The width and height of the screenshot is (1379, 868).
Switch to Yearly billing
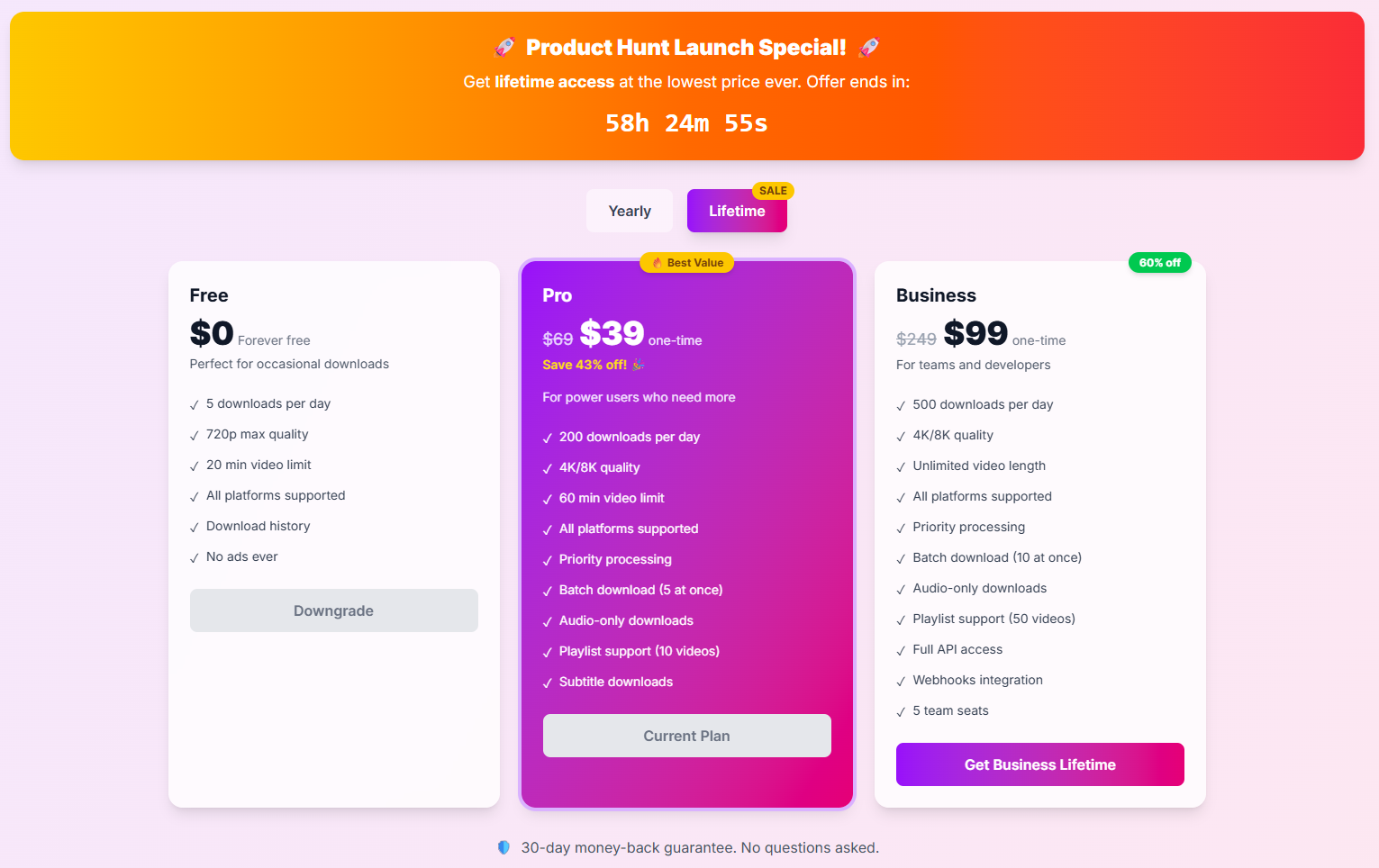click(x=629, y=210)
